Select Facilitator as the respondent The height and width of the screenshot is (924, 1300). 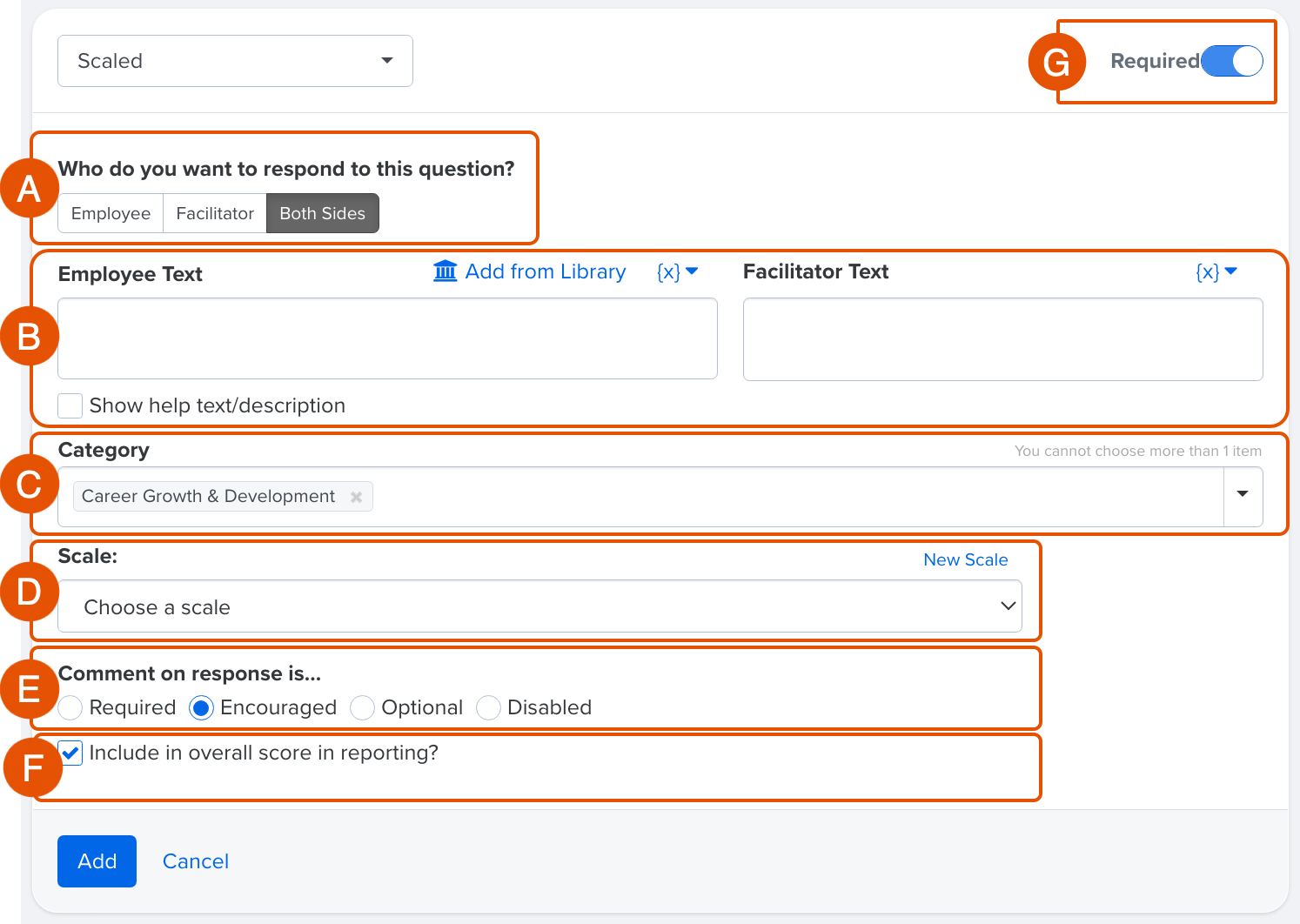pyautogui.click(x=215, y=213)
